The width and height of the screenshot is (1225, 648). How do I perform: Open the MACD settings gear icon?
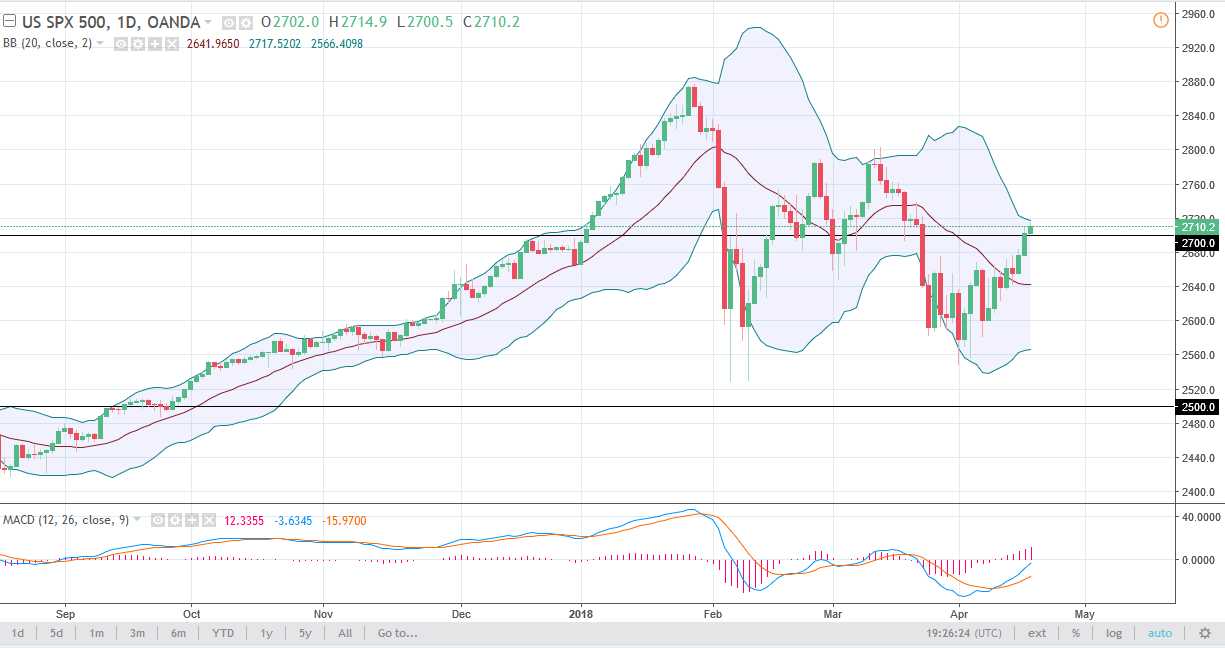[172, 520]
